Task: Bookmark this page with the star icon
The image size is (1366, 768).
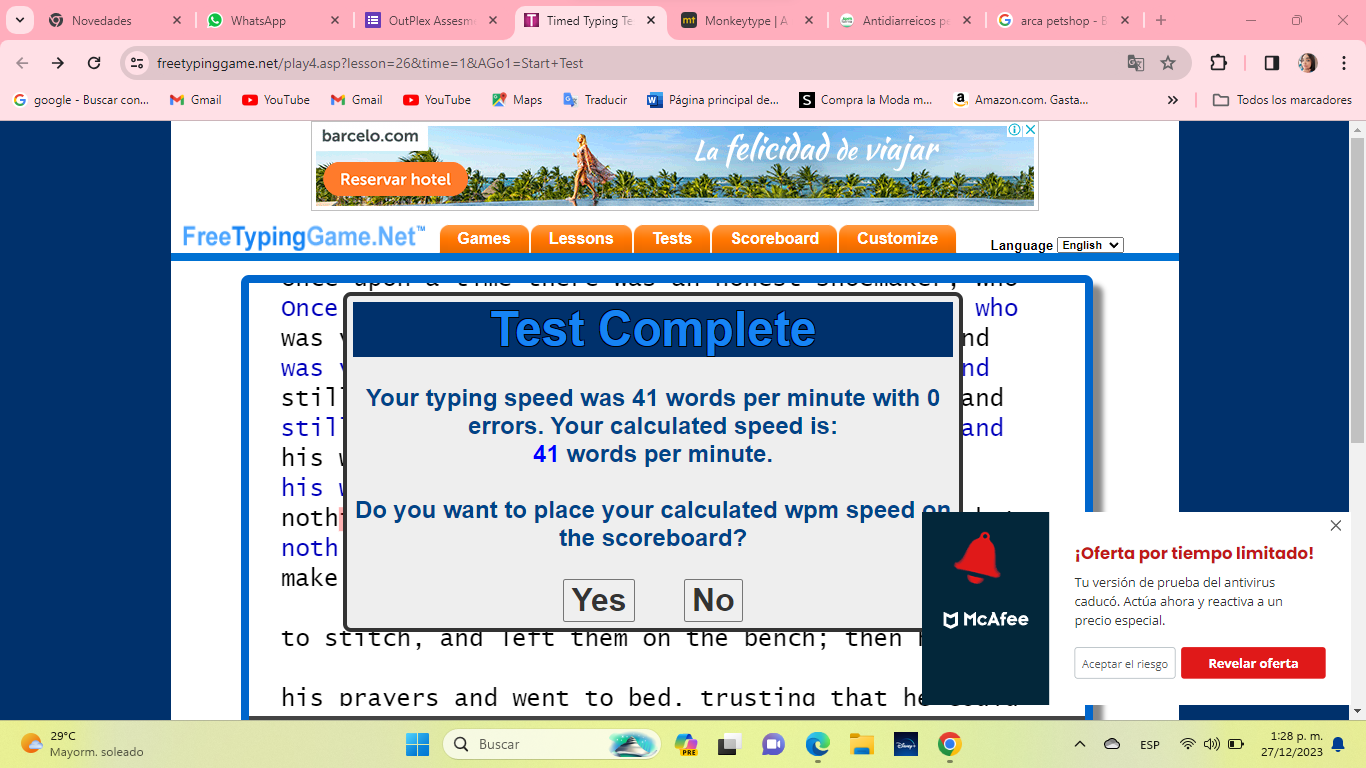Action: tap(1168, 63)
